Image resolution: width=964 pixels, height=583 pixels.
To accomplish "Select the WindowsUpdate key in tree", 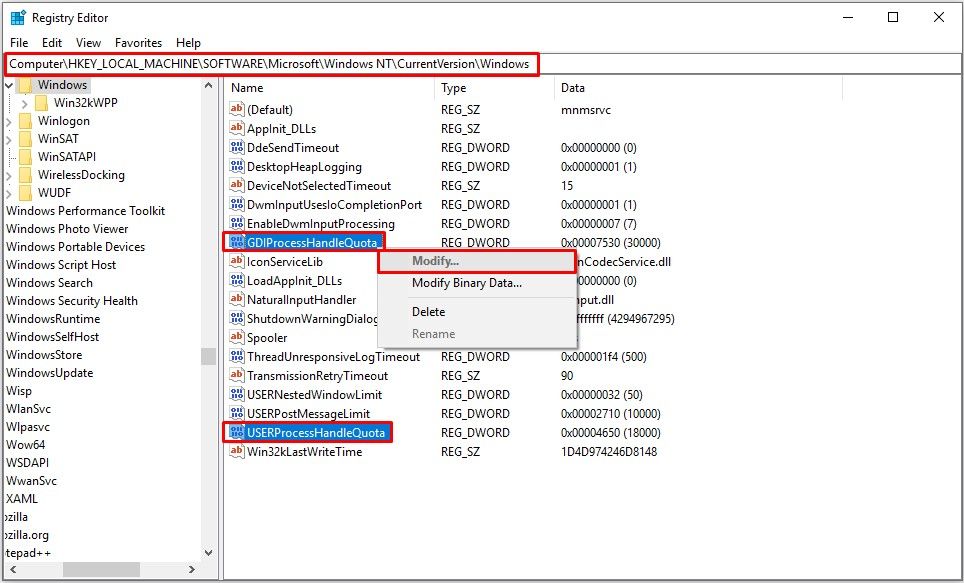I will [x=49, y=373].
